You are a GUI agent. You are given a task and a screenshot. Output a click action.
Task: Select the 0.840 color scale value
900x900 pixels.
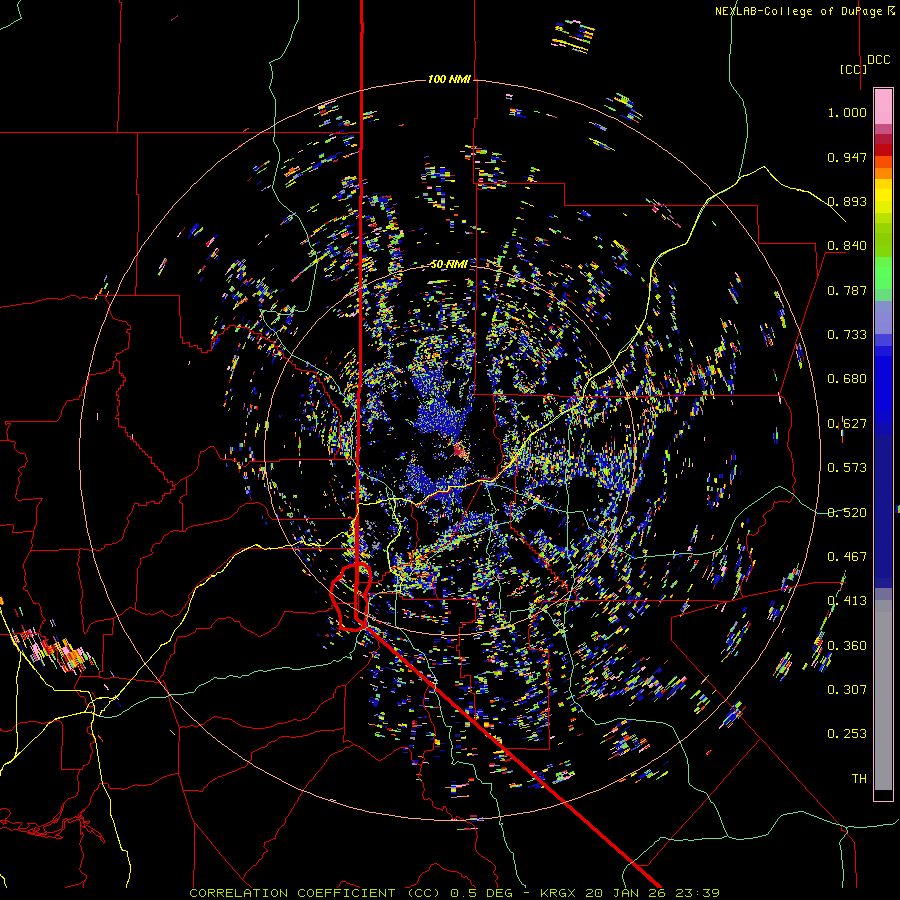click(x=847, y=246)
